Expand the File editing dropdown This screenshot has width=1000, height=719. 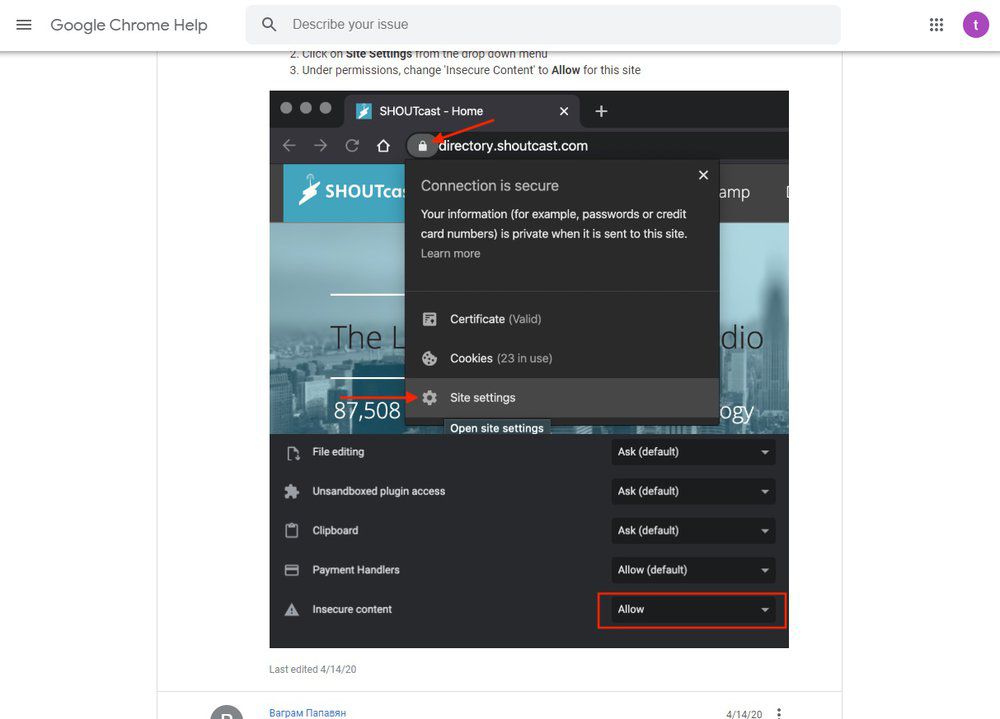tap(693, 452)
